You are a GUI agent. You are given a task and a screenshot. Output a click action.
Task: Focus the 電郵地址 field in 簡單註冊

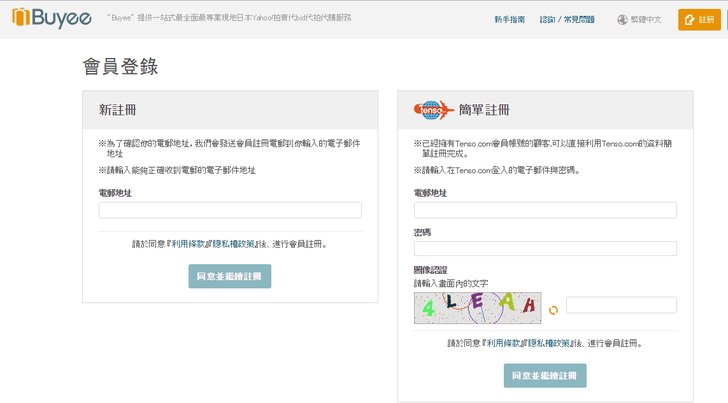pyautogui.click(x=544, y=210)
